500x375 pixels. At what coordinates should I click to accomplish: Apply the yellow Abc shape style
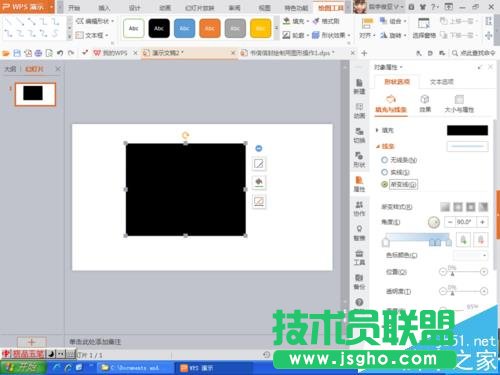(260, 28)
